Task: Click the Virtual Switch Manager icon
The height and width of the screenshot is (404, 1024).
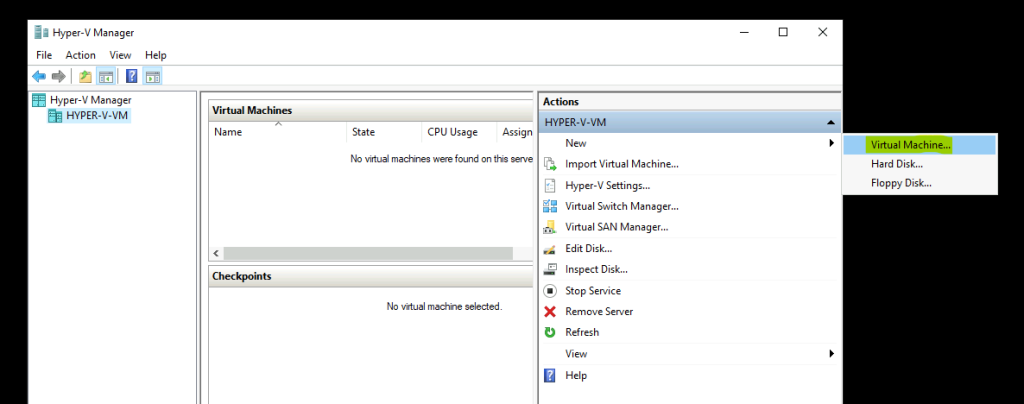Action: pyautogui.click(x=550, y=206)
